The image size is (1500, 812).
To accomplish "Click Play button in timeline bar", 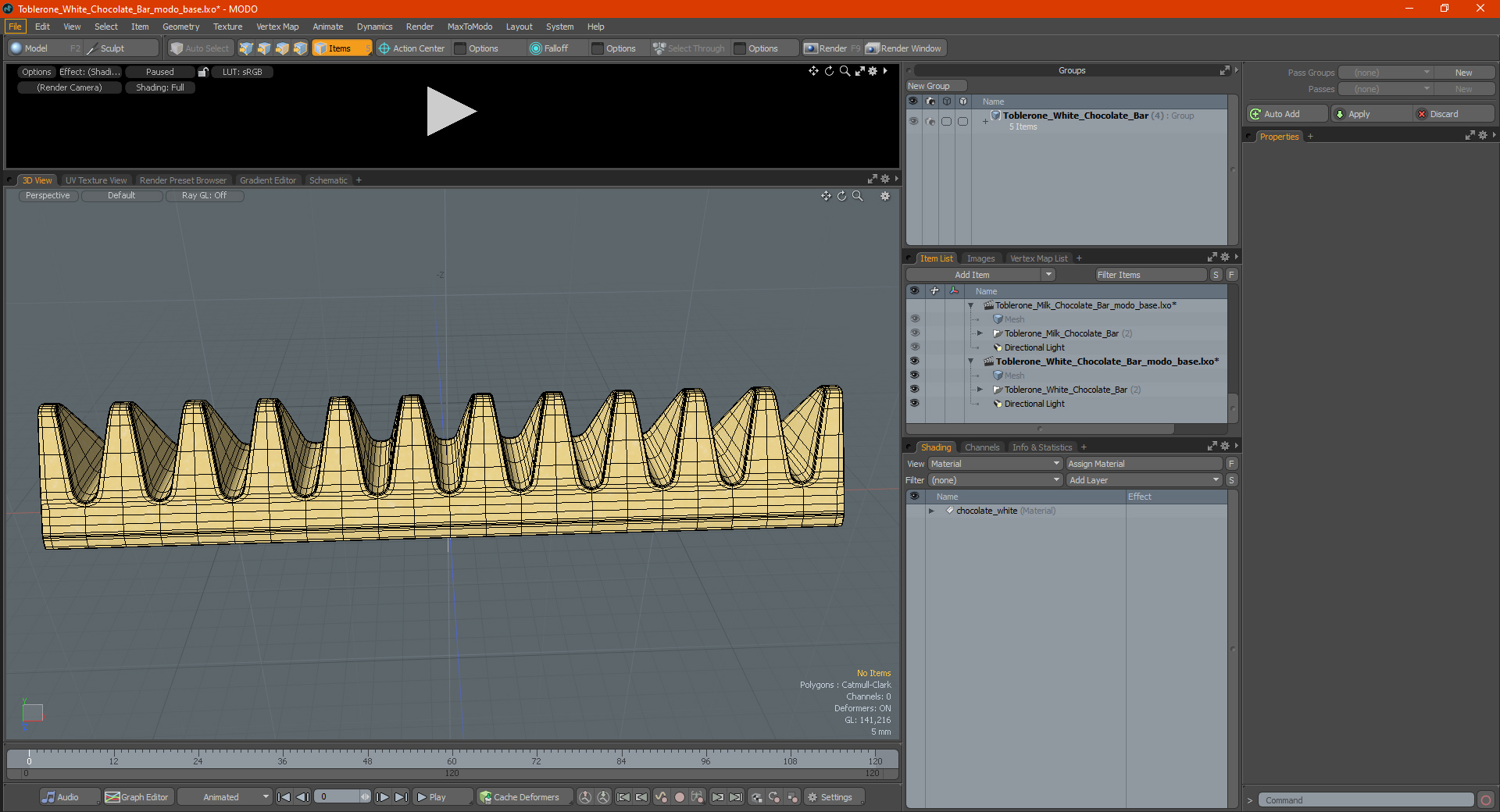I will (442, 797).
